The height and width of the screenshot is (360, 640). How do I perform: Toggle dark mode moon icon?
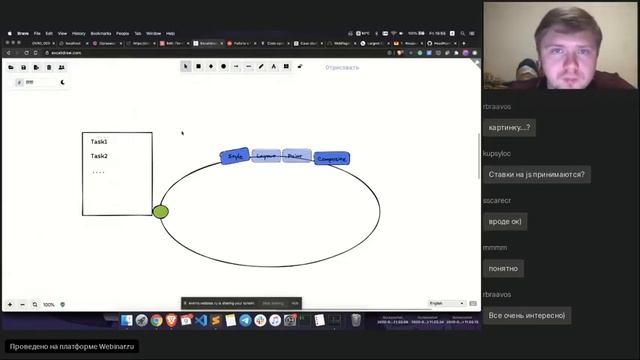[x=62, y=82]
